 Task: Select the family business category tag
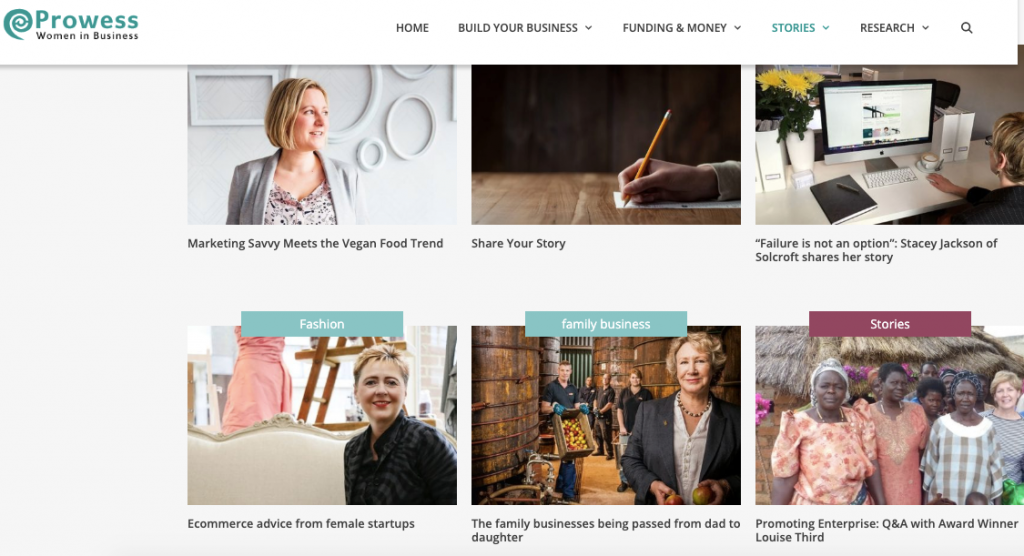click(x=606, y=324)
